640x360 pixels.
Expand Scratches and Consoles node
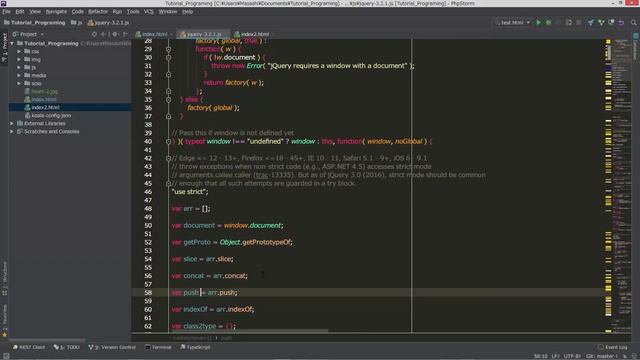click(12, 131)
